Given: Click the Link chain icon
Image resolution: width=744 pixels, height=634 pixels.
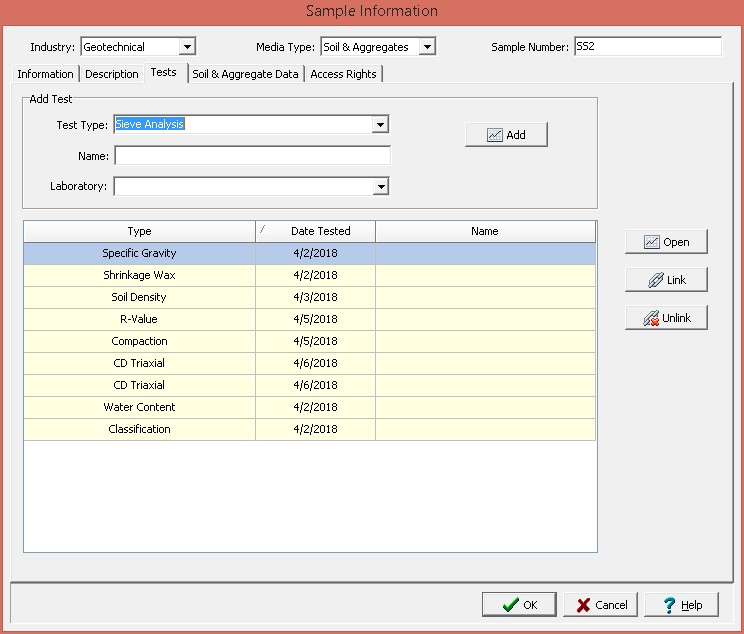Looking at the screenshot, I should pyautogui.click(x=654, y=280).
